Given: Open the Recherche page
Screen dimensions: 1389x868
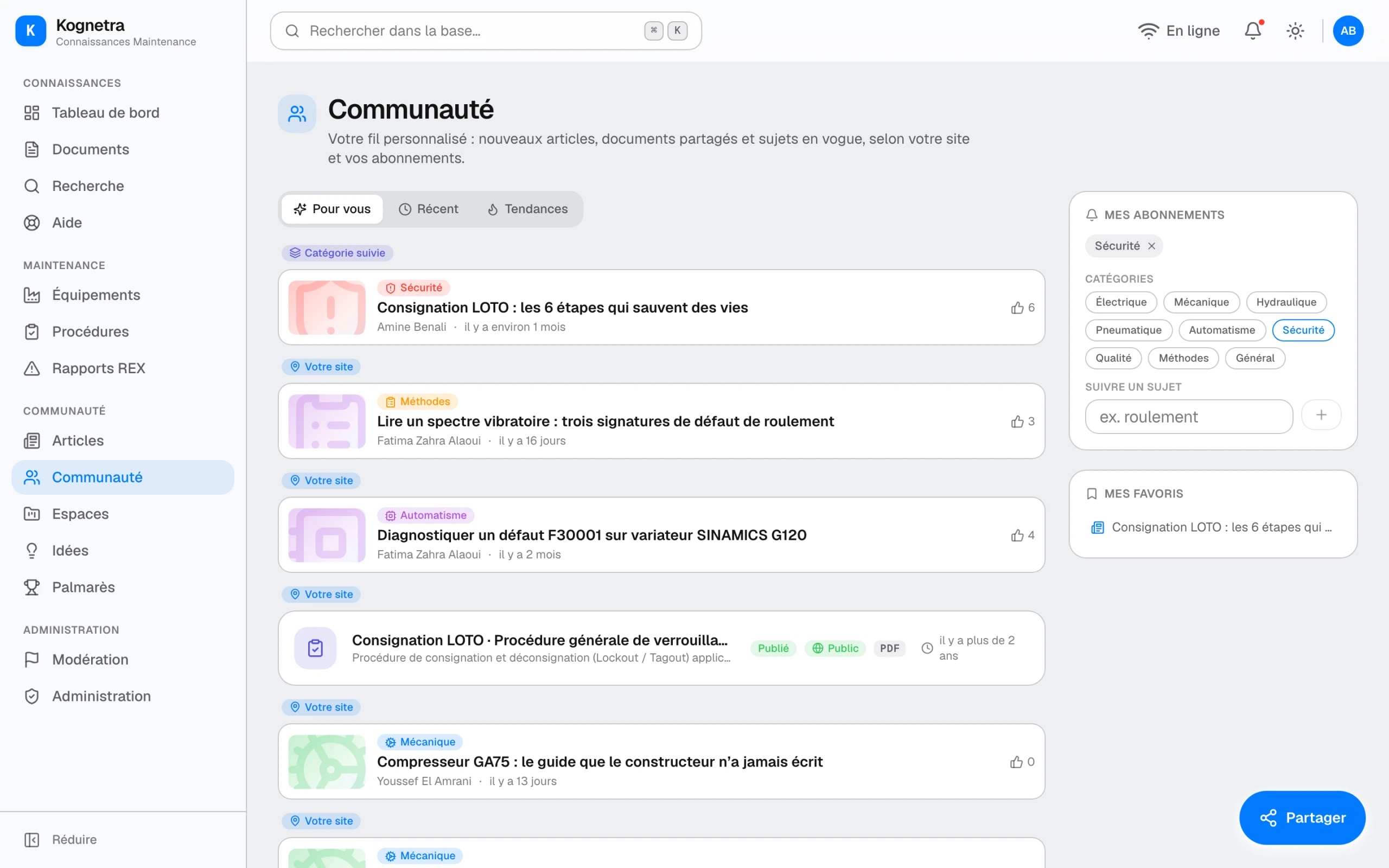Looking at the screenshot, I should click(123, 186).
